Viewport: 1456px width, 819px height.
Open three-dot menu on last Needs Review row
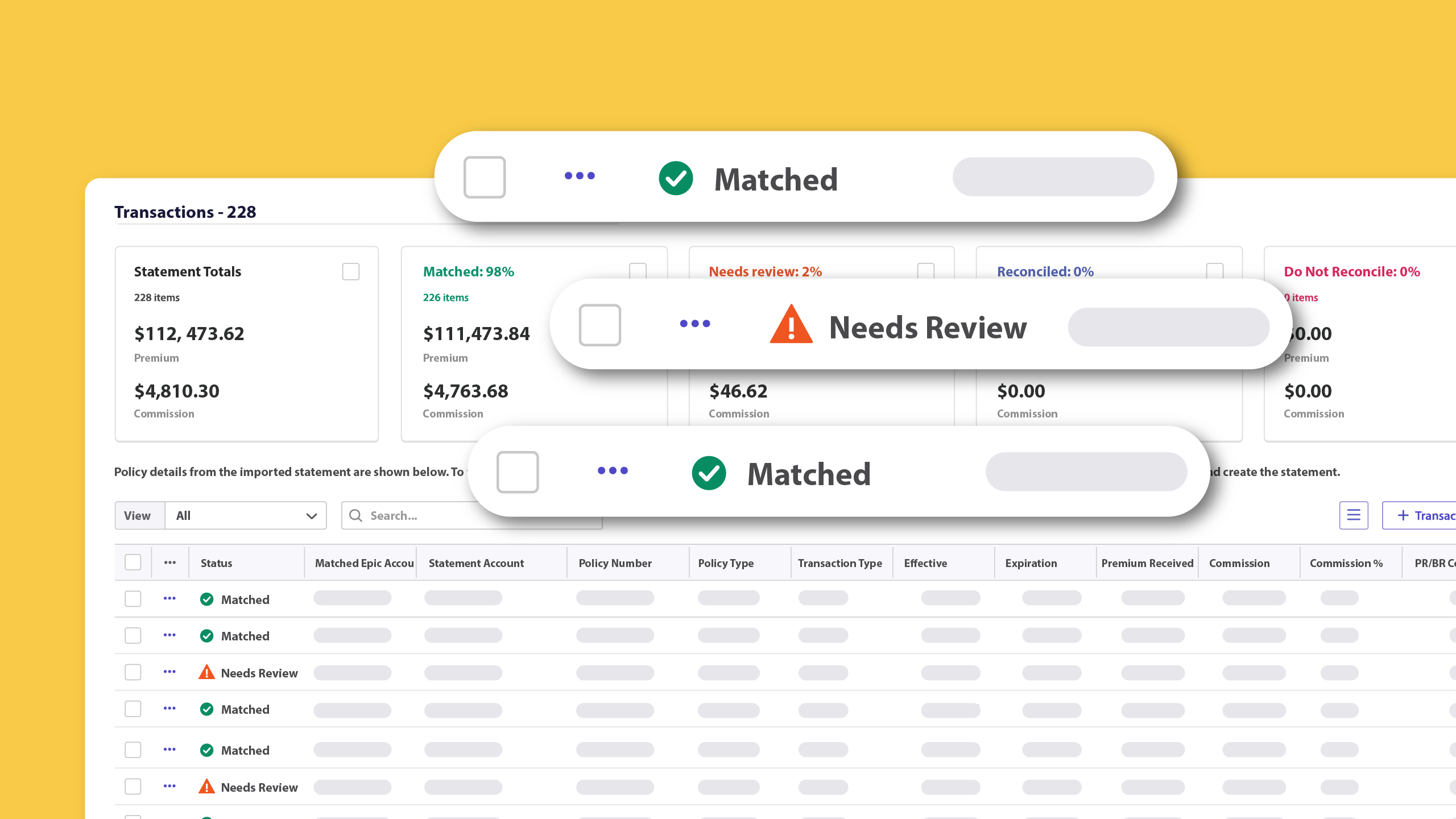(x=169, y=786)
